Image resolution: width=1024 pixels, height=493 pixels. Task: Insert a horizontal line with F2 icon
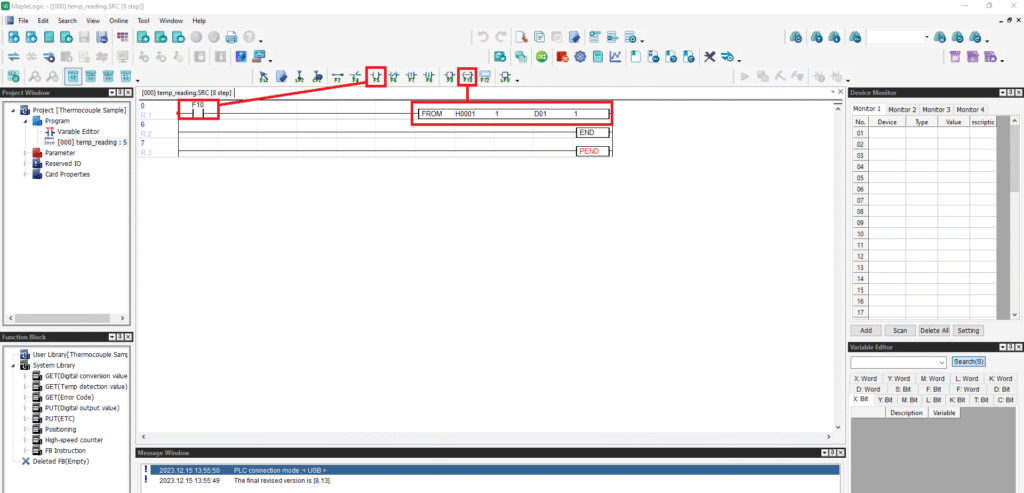tap(338, 76)
